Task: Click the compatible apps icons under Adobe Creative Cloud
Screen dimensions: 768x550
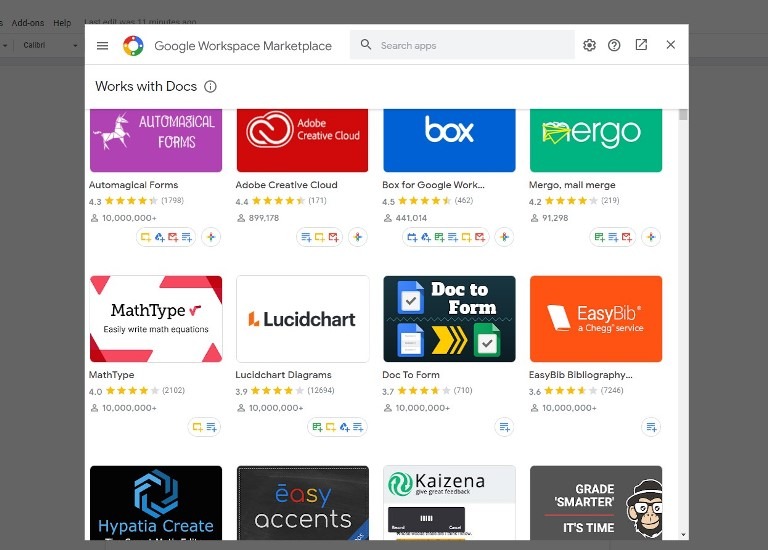Action: click(319, 237)
